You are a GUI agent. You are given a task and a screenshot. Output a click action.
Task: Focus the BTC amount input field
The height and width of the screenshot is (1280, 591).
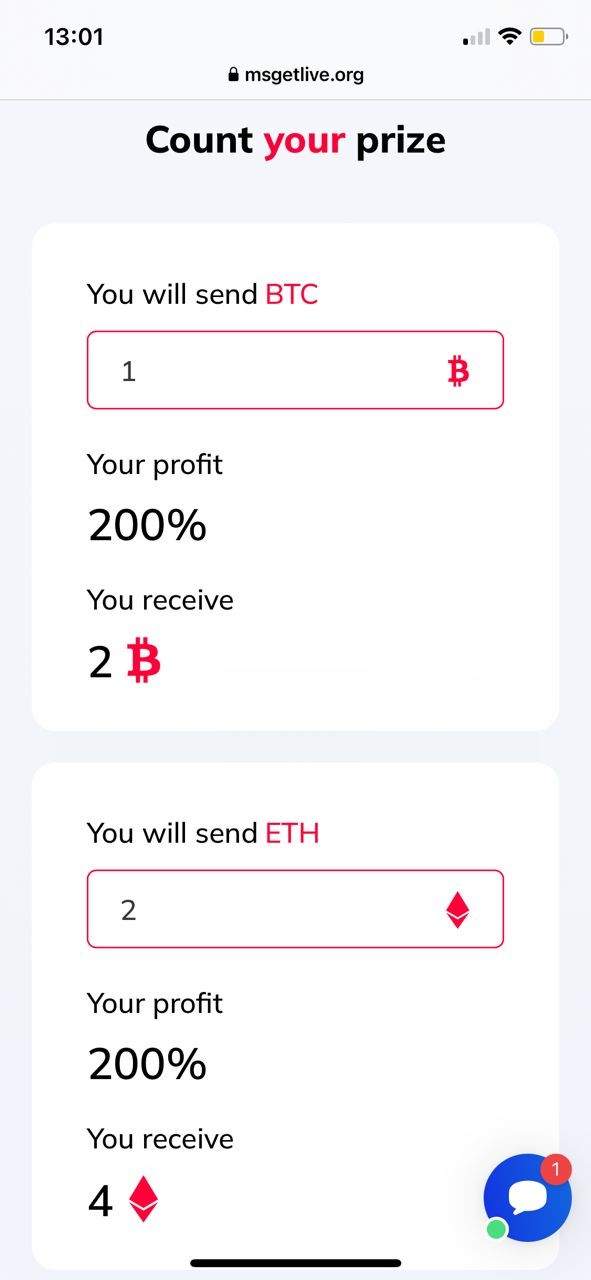[x=295, y=370]
